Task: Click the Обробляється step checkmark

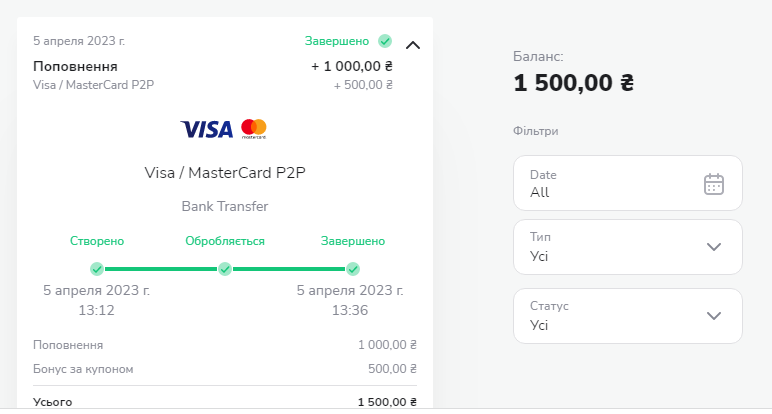Action: click(x=225, y=268)
